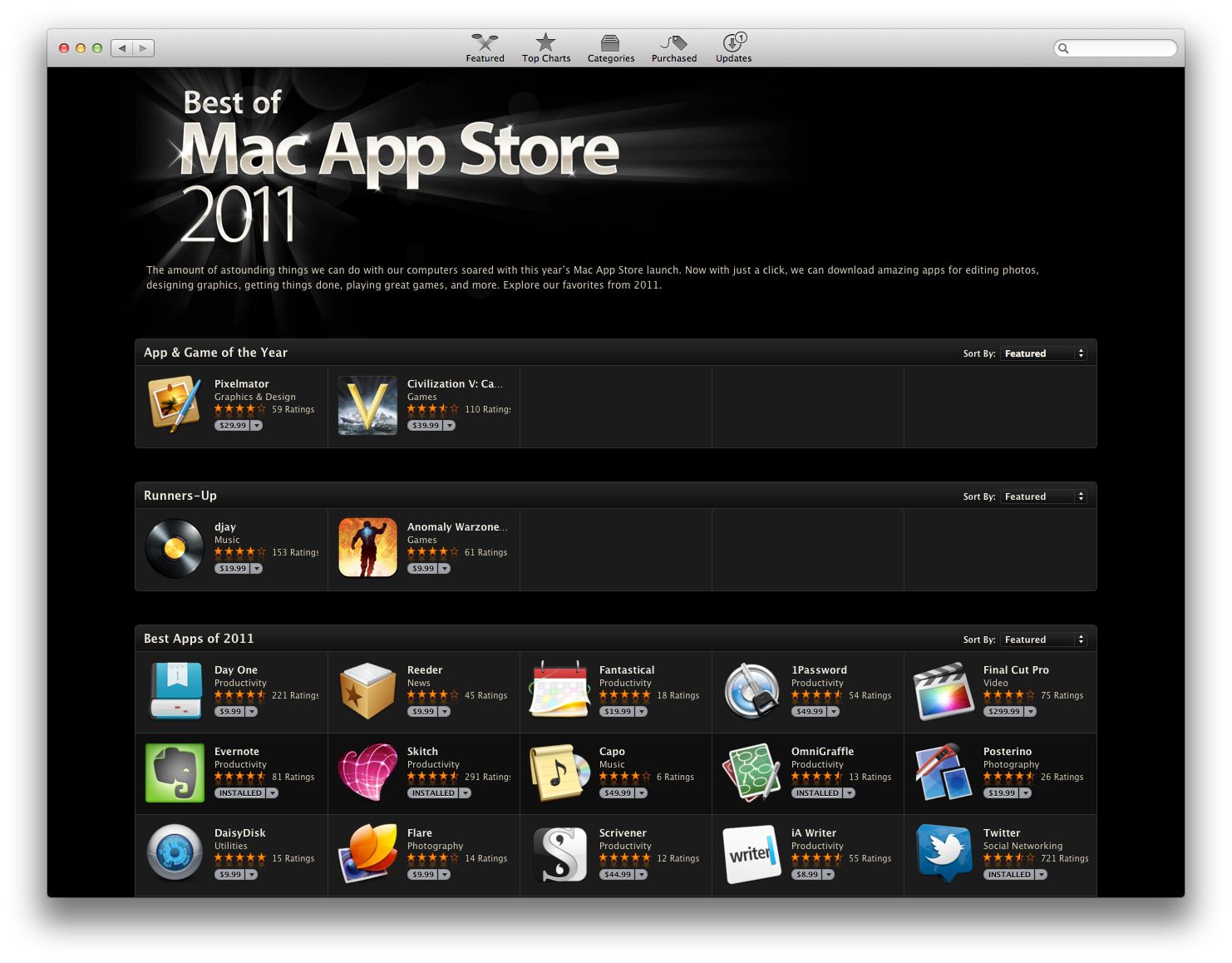This screenshot has height=963, width=1232.
Task: Click Skitch's INSTALLED button
Action: pyautogui.click(x=433, y=793)
